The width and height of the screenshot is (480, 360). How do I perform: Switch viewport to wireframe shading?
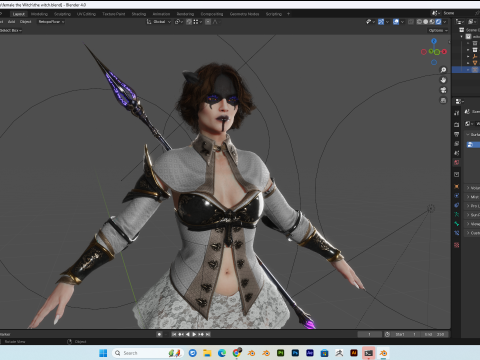pyautogui.click(x=419, y=22)
